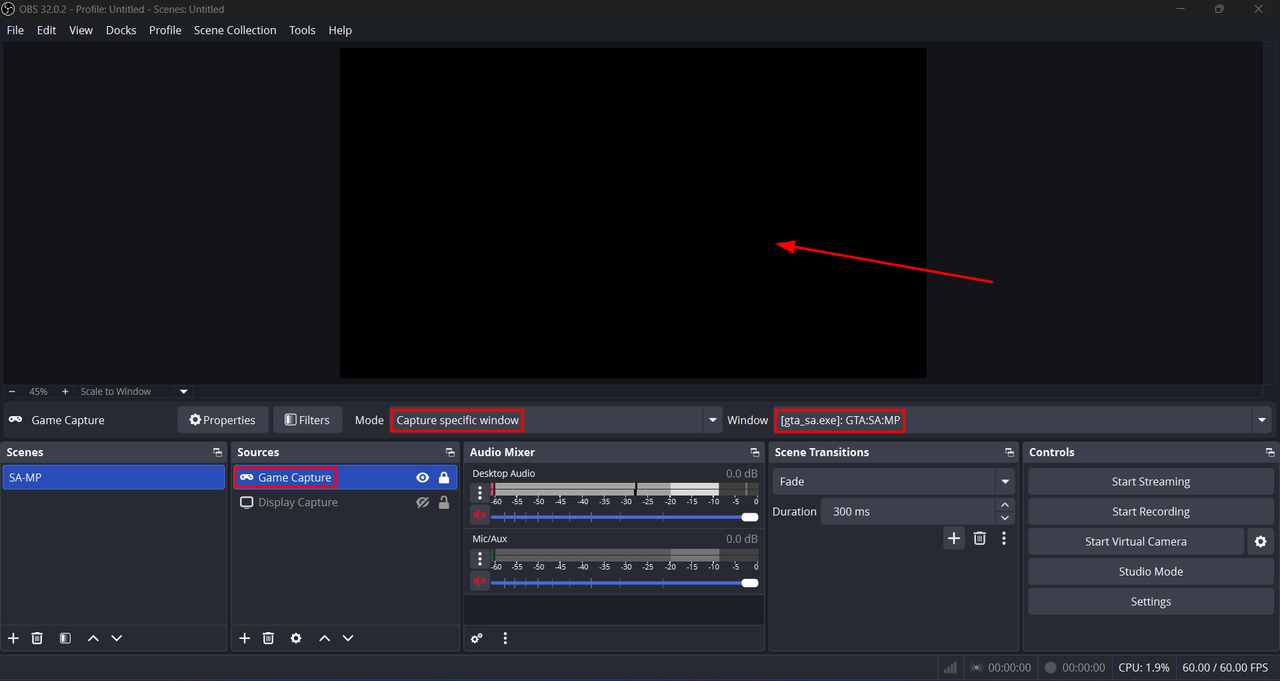Add a scene transition with plus icon
This screenshot has height=681, width=1280.
pyautogui.click(x=954, y=538)
